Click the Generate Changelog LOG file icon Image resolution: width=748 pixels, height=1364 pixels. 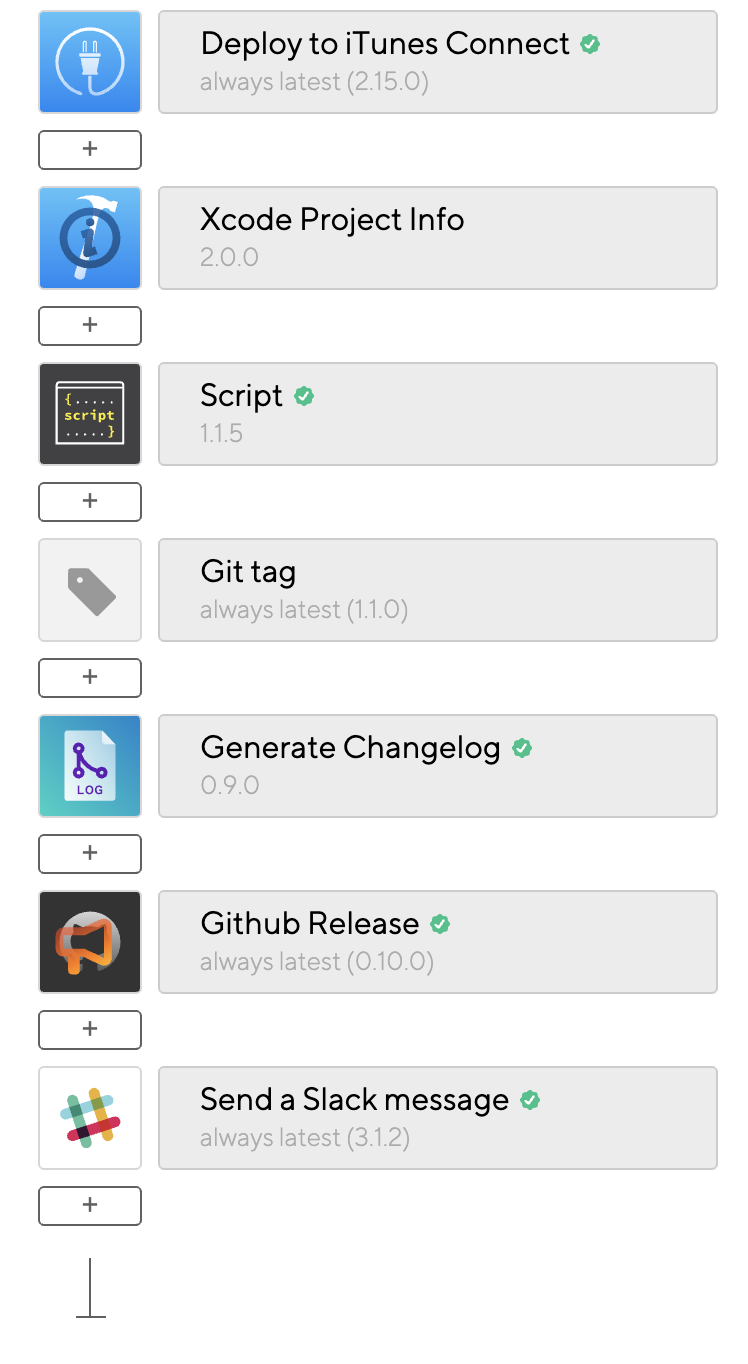click(90, 766)
